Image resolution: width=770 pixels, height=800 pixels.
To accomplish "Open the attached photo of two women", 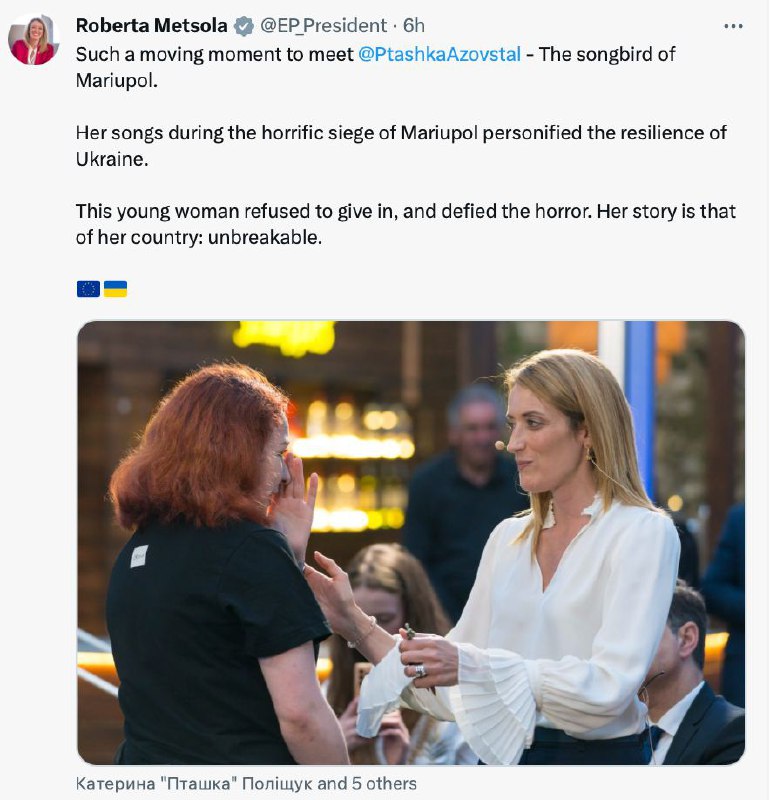I will click(x=410, y=542).
